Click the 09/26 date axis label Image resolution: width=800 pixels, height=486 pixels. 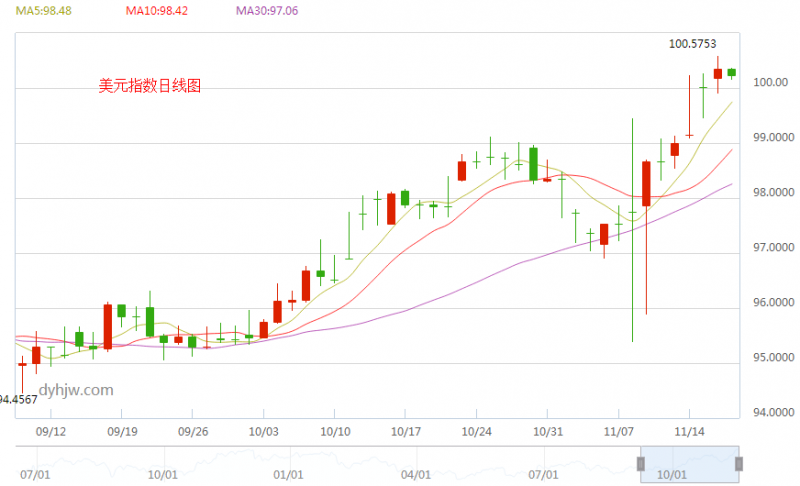click(193, 431)
